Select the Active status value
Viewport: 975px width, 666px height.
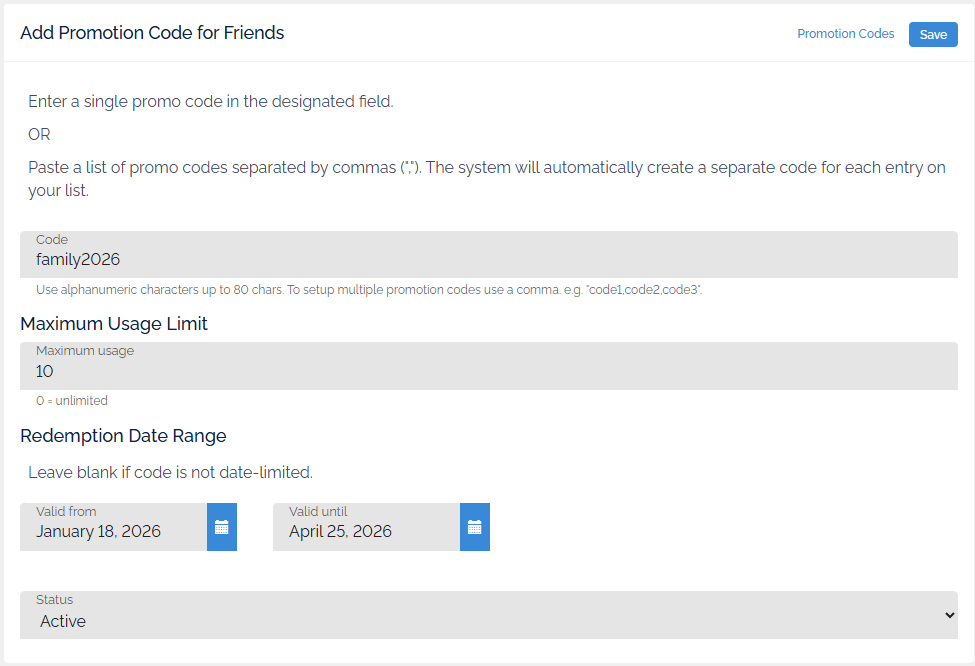pos(63,621)
